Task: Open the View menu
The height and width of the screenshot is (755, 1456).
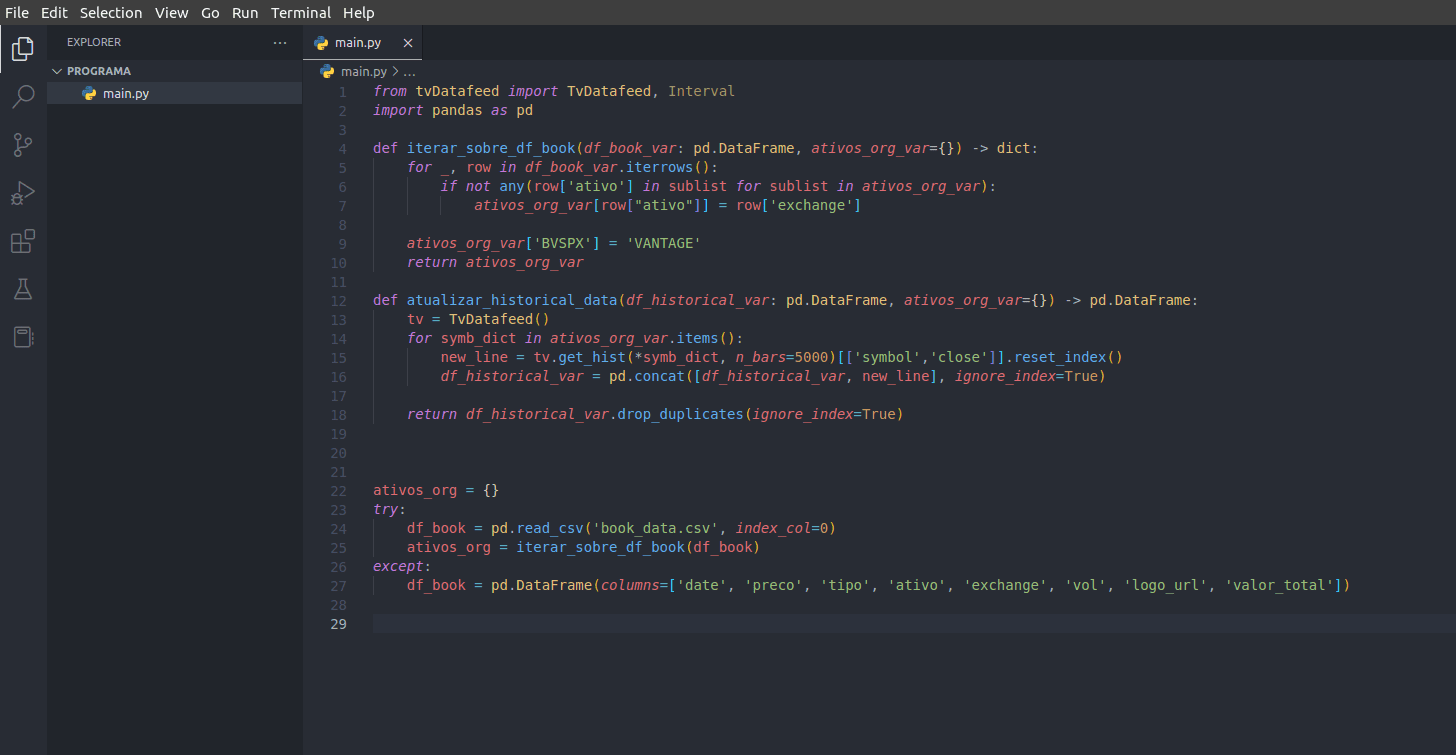Action: (x=172, y=13)
